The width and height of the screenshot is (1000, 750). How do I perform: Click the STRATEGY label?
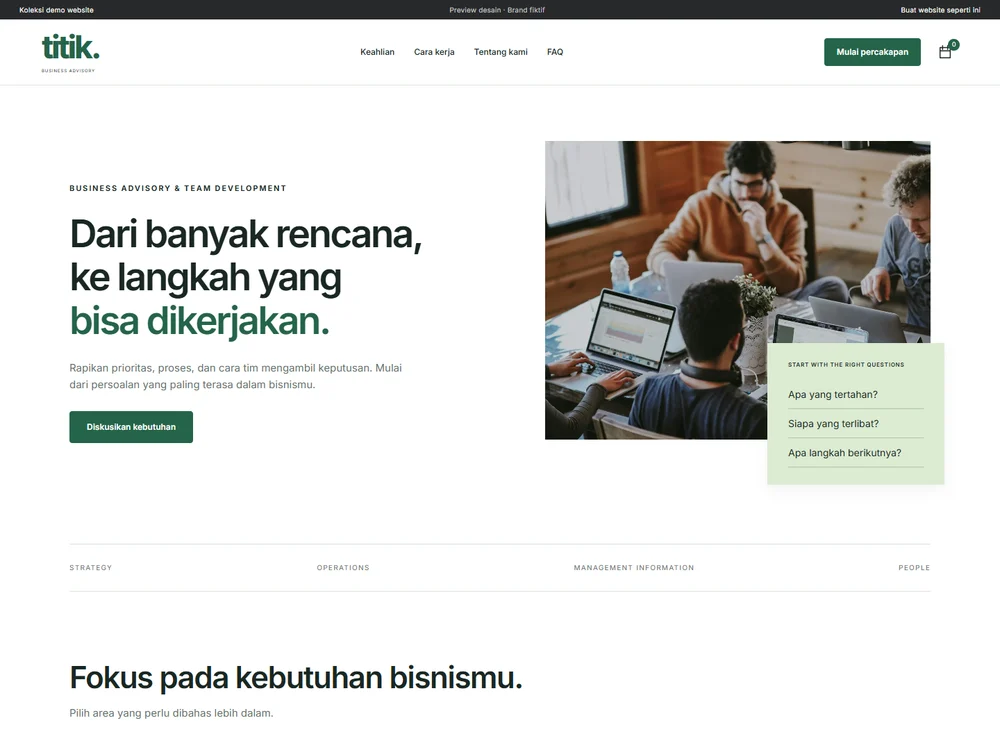[x=91, y=568]
